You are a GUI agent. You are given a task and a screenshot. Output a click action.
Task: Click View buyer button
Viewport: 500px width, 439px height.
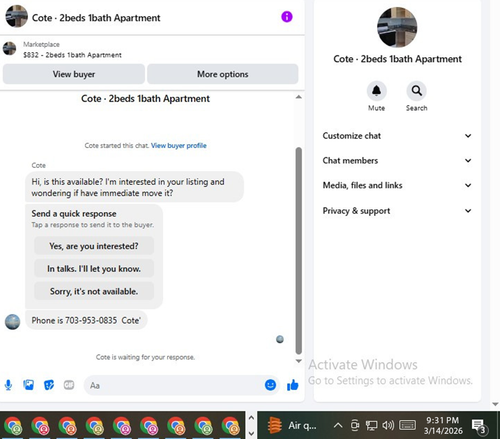[74, 74]
